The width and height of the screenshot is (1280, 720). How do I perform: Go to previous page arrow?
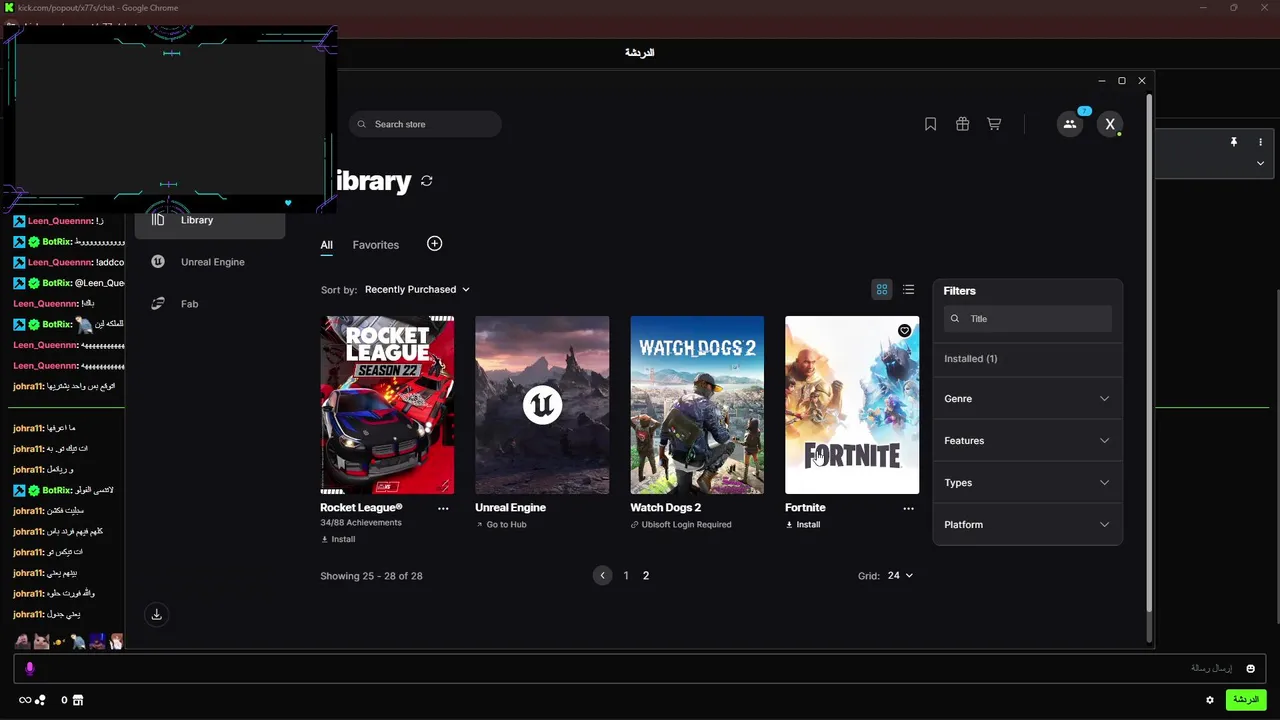click(602, 575)
